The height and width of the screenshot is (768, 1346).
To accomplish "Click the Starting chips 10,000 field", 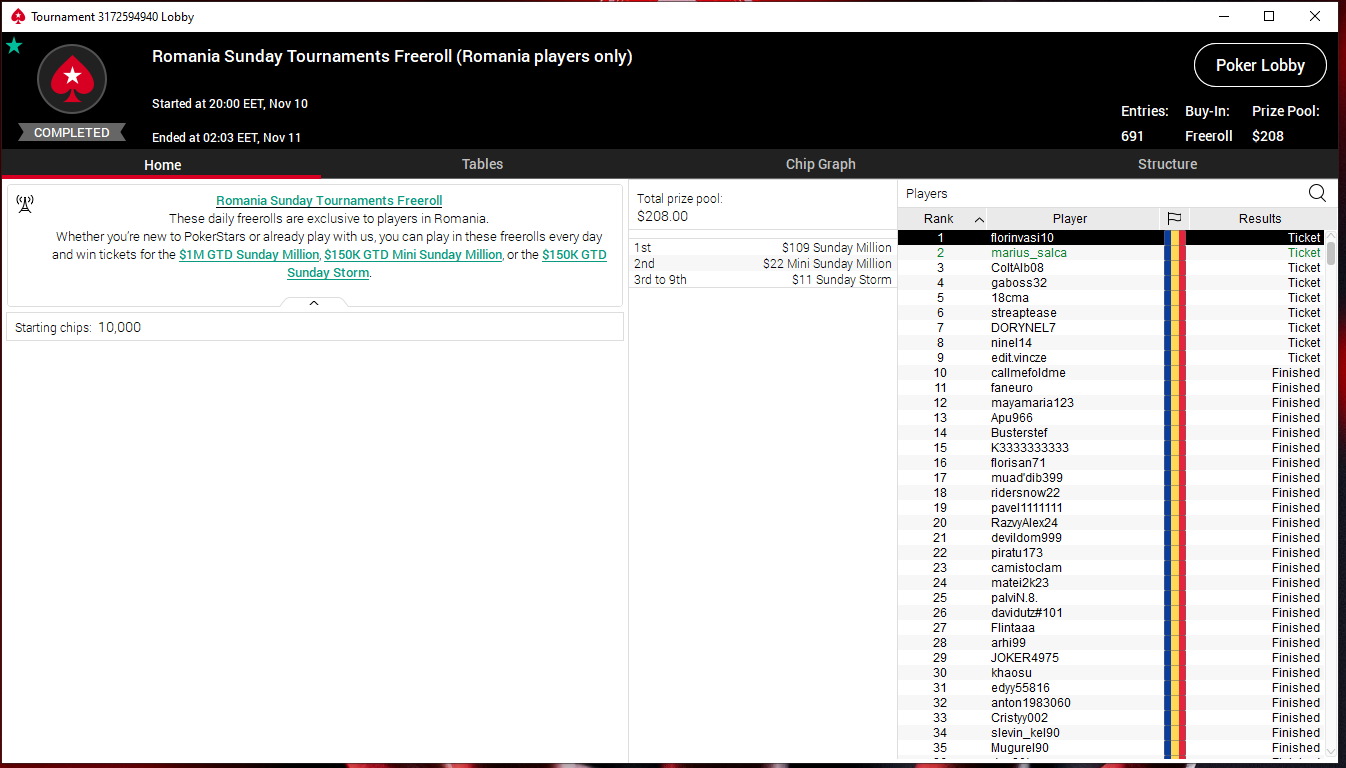I will (315, 327).
